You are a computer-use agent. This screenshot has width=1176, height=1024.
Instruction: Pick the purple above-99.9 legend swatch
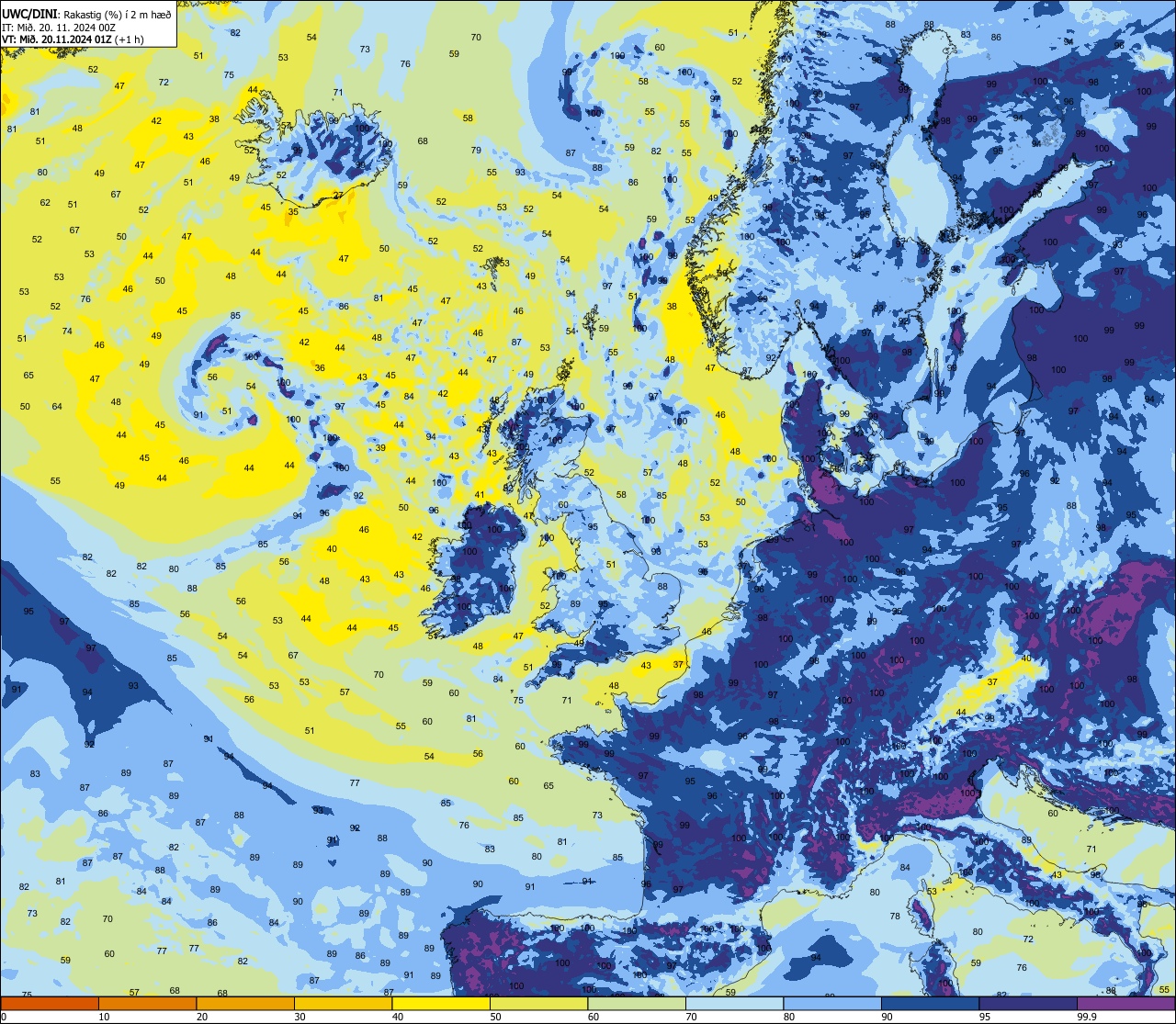click(x=1125, y=1003)
